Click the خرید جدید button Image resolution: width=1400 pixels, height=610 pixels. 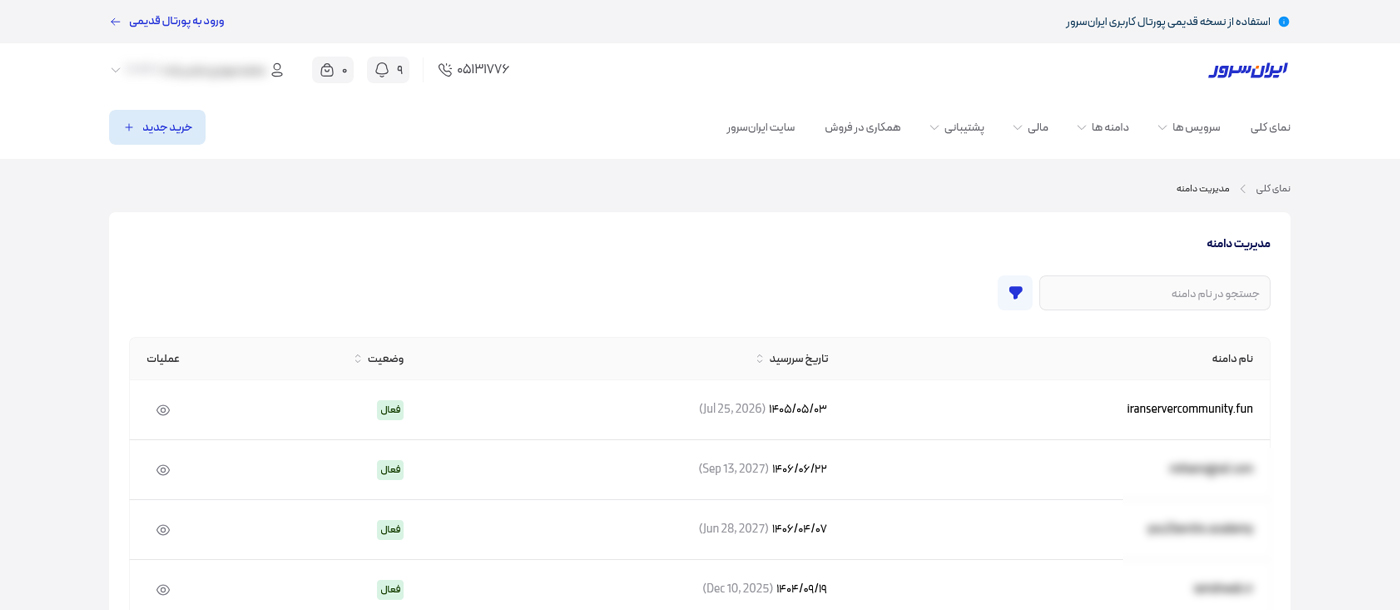click(157, 128)
